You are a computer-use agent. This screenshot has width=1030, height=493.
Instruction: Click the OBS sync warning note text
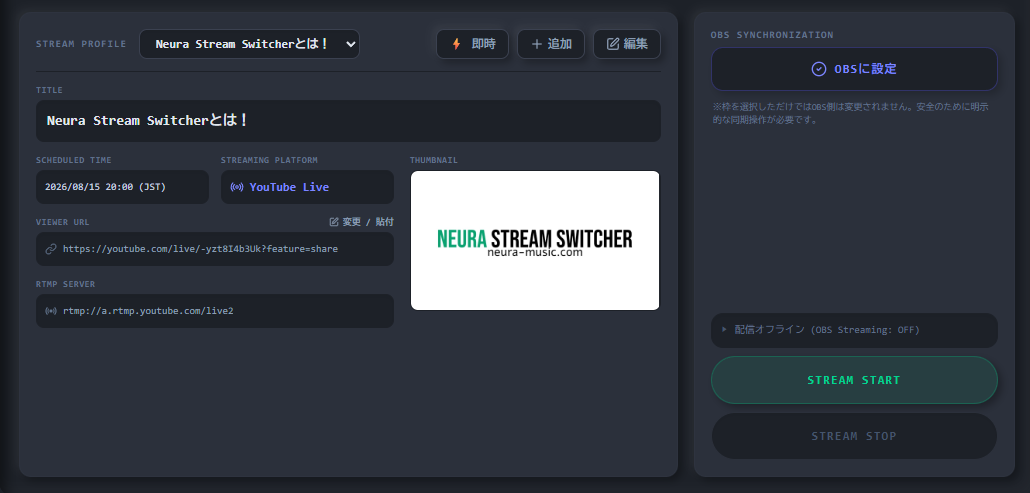pos(851,113)
